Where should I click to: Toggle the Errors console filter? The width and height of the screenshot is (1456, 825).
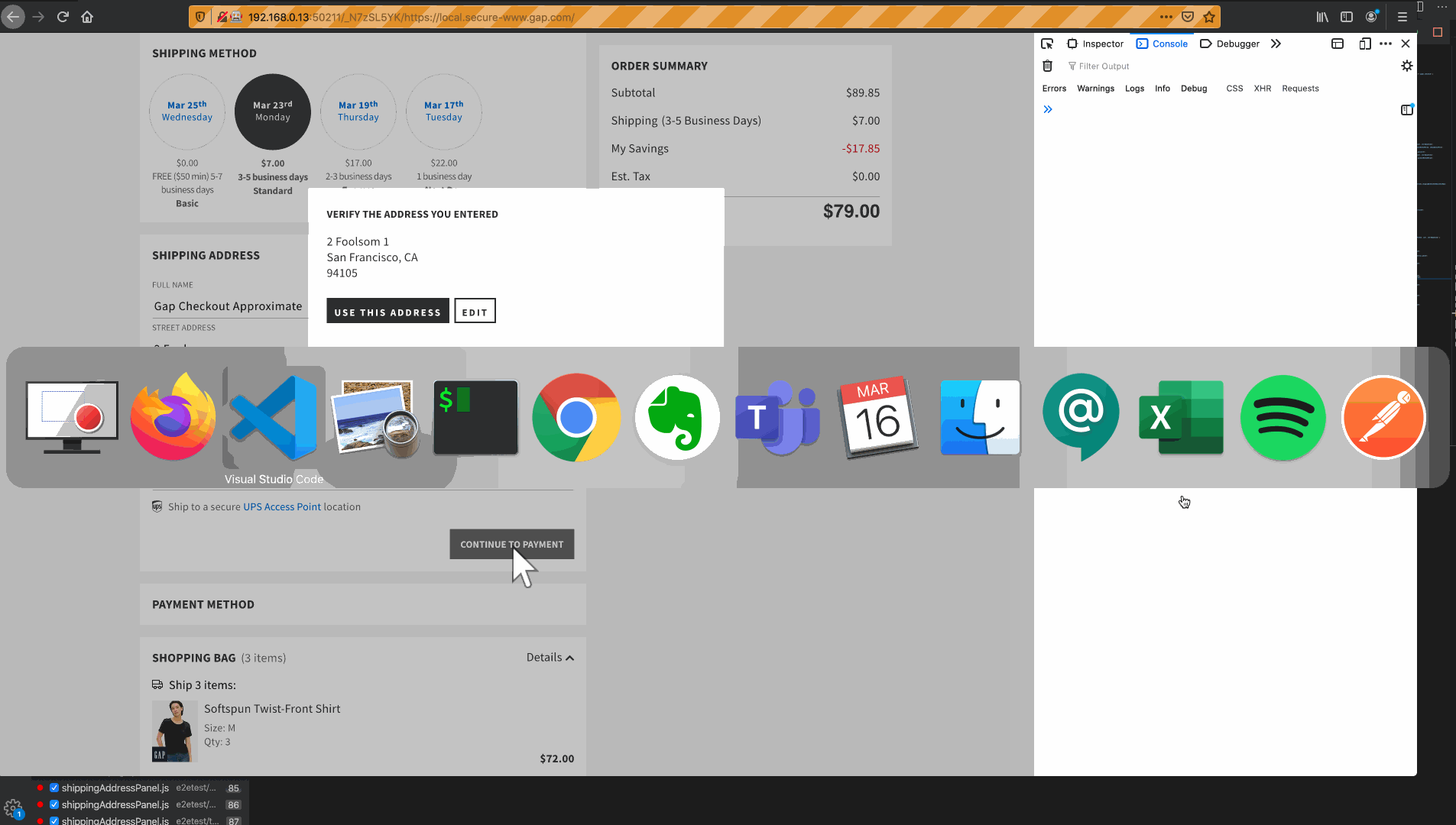(1054, 89)
